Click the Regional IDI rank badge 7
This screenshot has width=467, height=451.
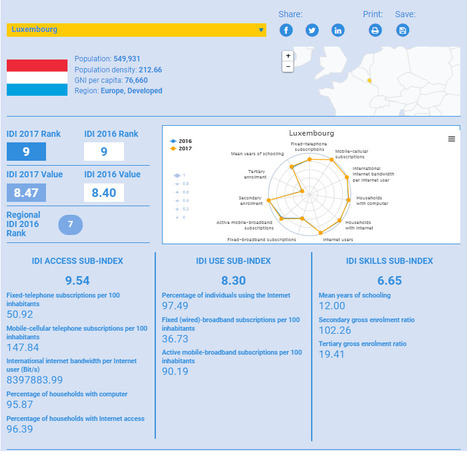pyautogui.click(x=70, y=225)
